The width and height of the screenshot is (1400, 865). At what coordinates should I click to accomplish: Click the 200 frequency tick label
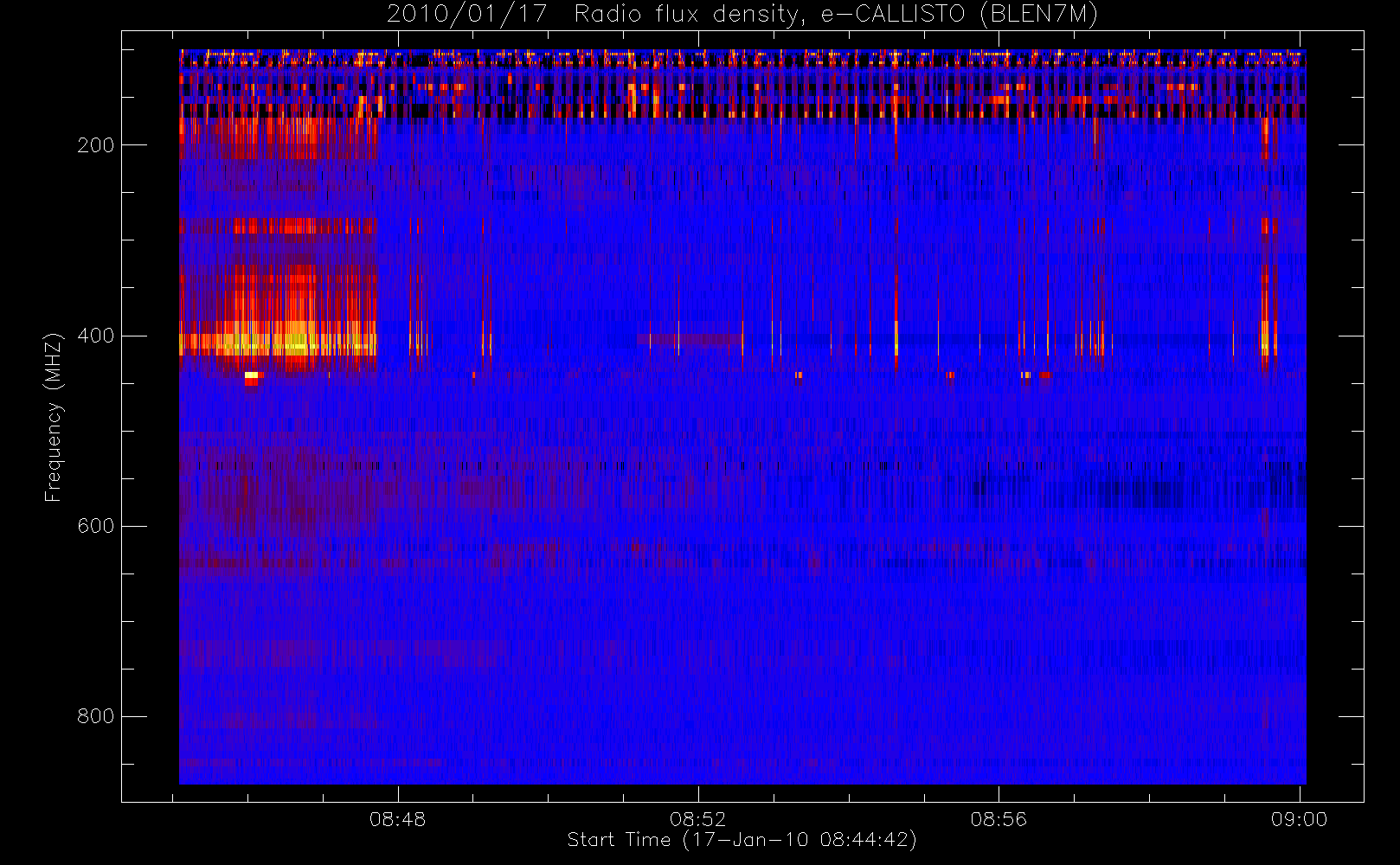[x=95, y=145]
